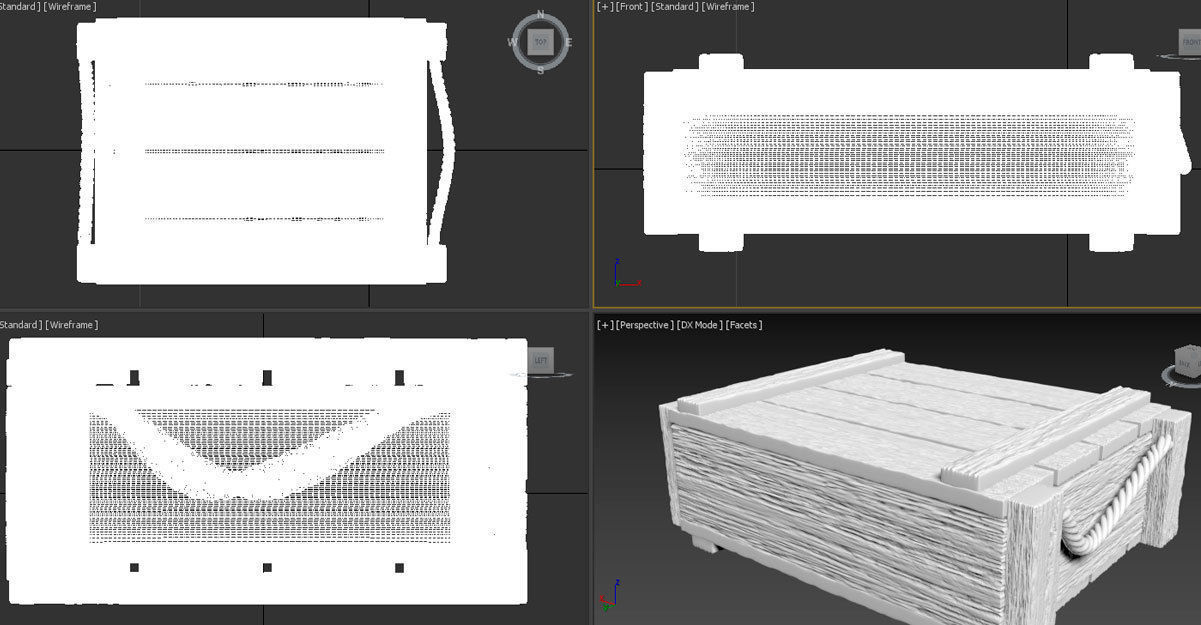Image resolution: width=1201 pixels, height=625 pixels.
Task: Open the [Standard] menu in the Front viewport
Action: point(675,7)
